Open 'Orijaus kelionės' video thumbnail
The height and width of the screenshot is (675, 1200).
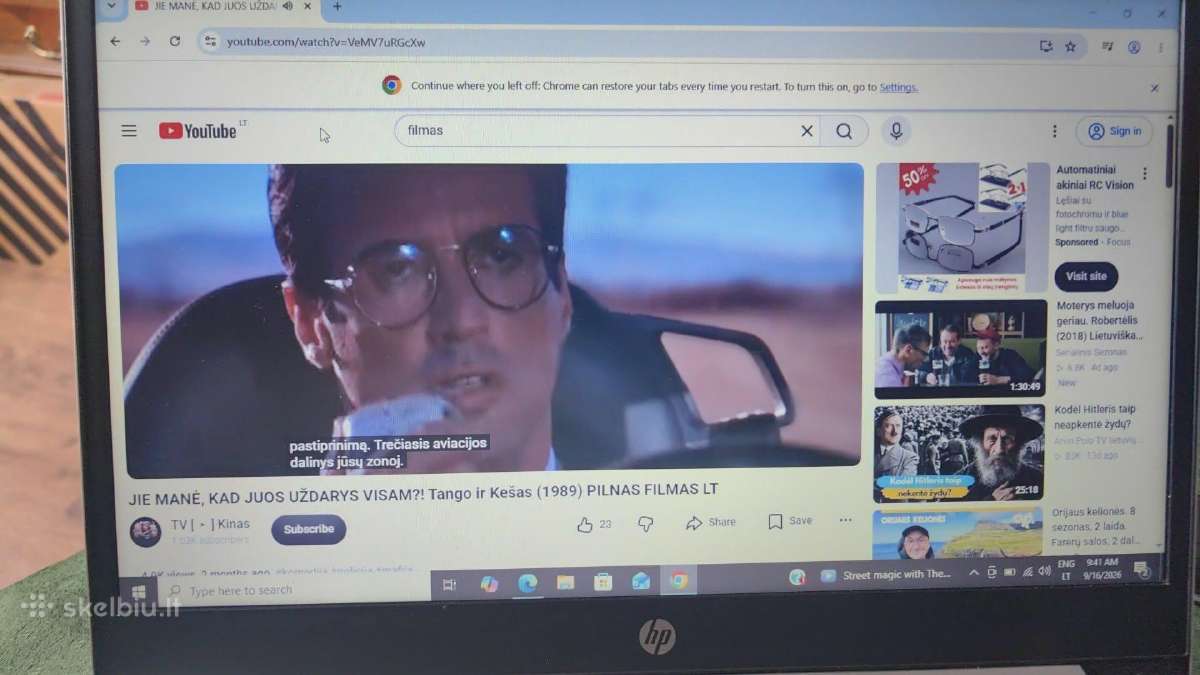pos(958,533)
